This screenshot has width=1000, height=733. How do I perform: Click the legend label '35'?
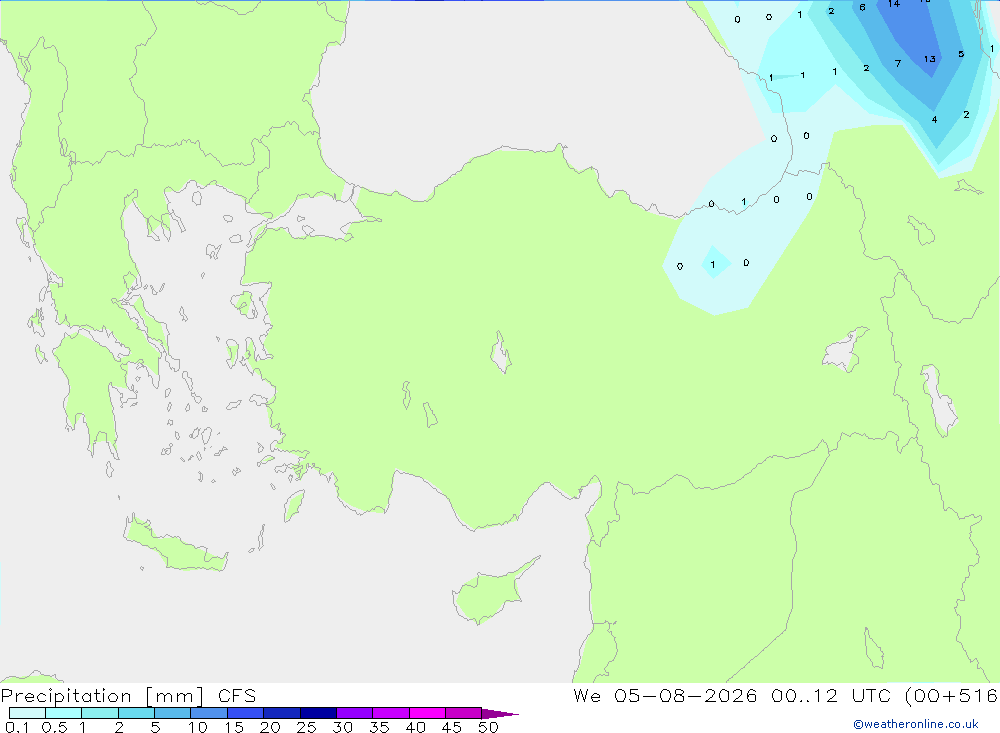379,727
